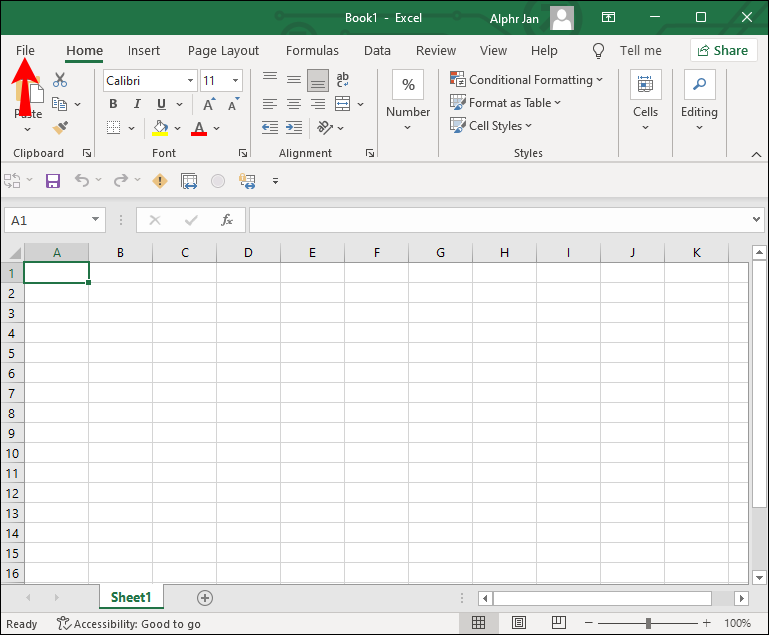Click Accessibility: Good to go status

pos(128,624)
